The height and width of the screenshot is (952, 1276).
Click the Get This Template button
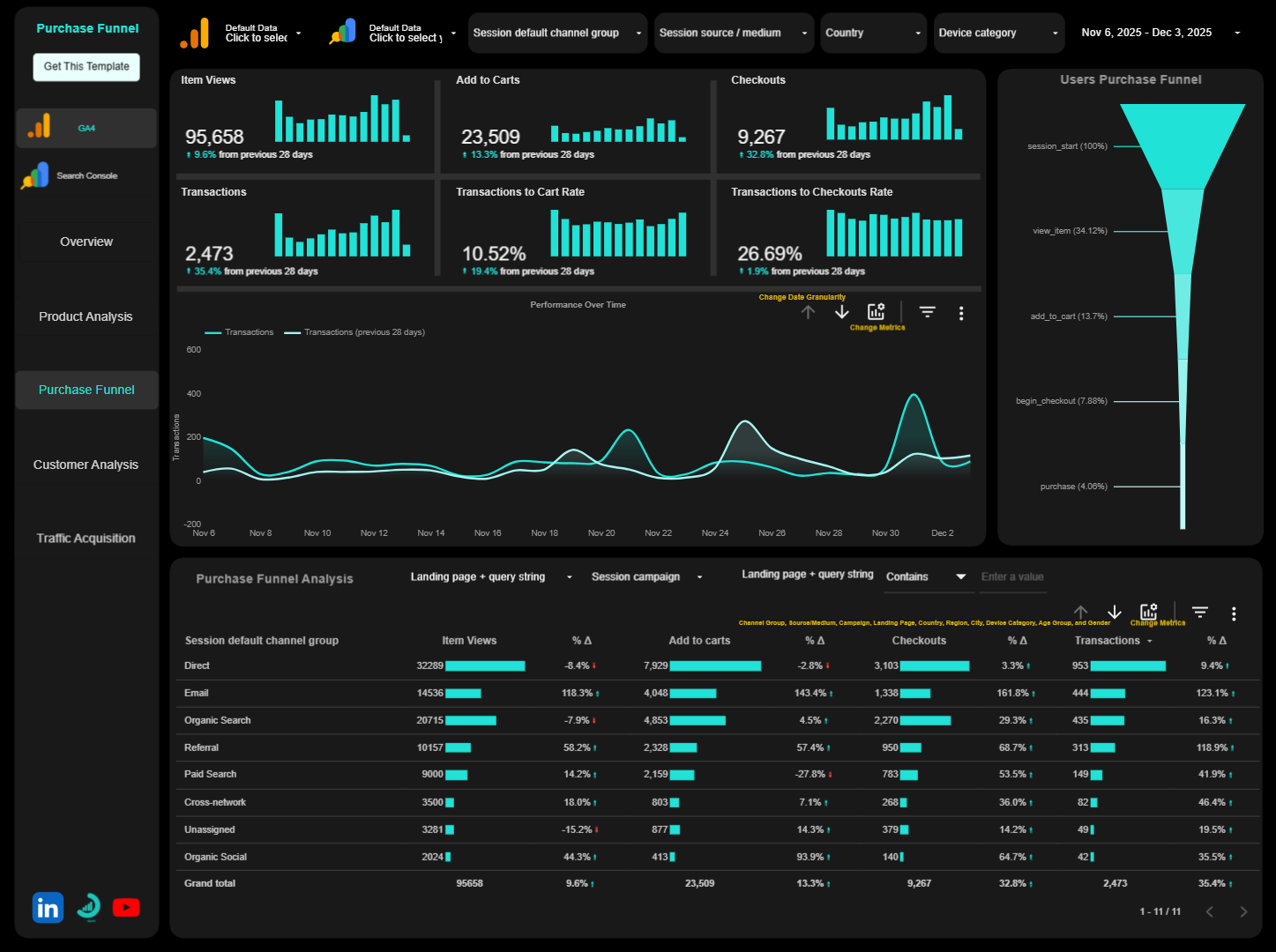(x=86, y=66)
